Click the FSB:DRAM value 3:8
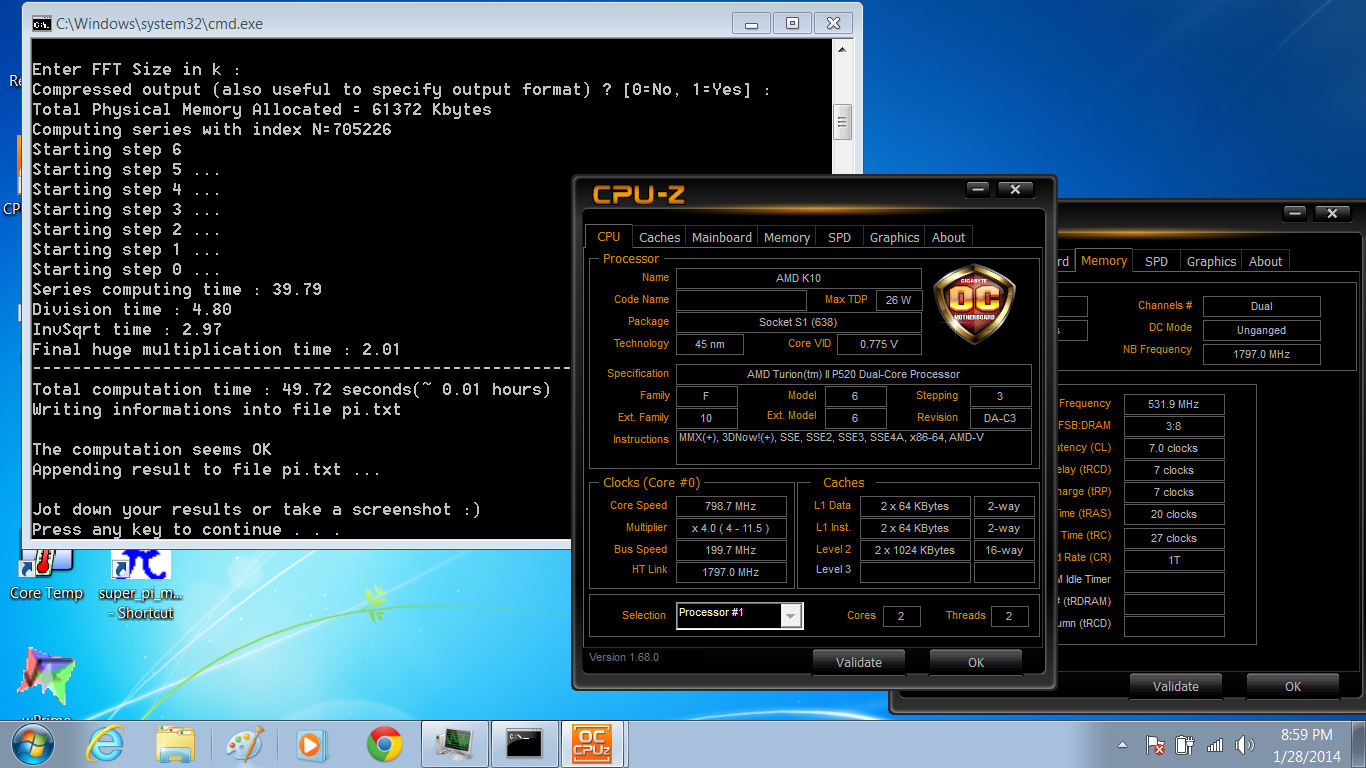This screenshot has width=1366, height=768. click(1174, 426)
